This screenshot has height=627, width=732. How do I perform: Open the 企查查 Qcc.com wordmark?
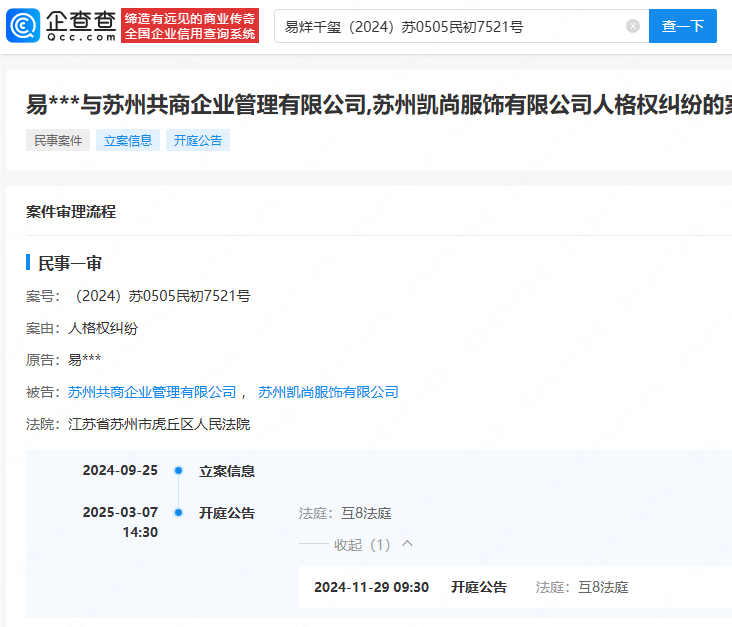pyautogui.click(x=81, y=26)
